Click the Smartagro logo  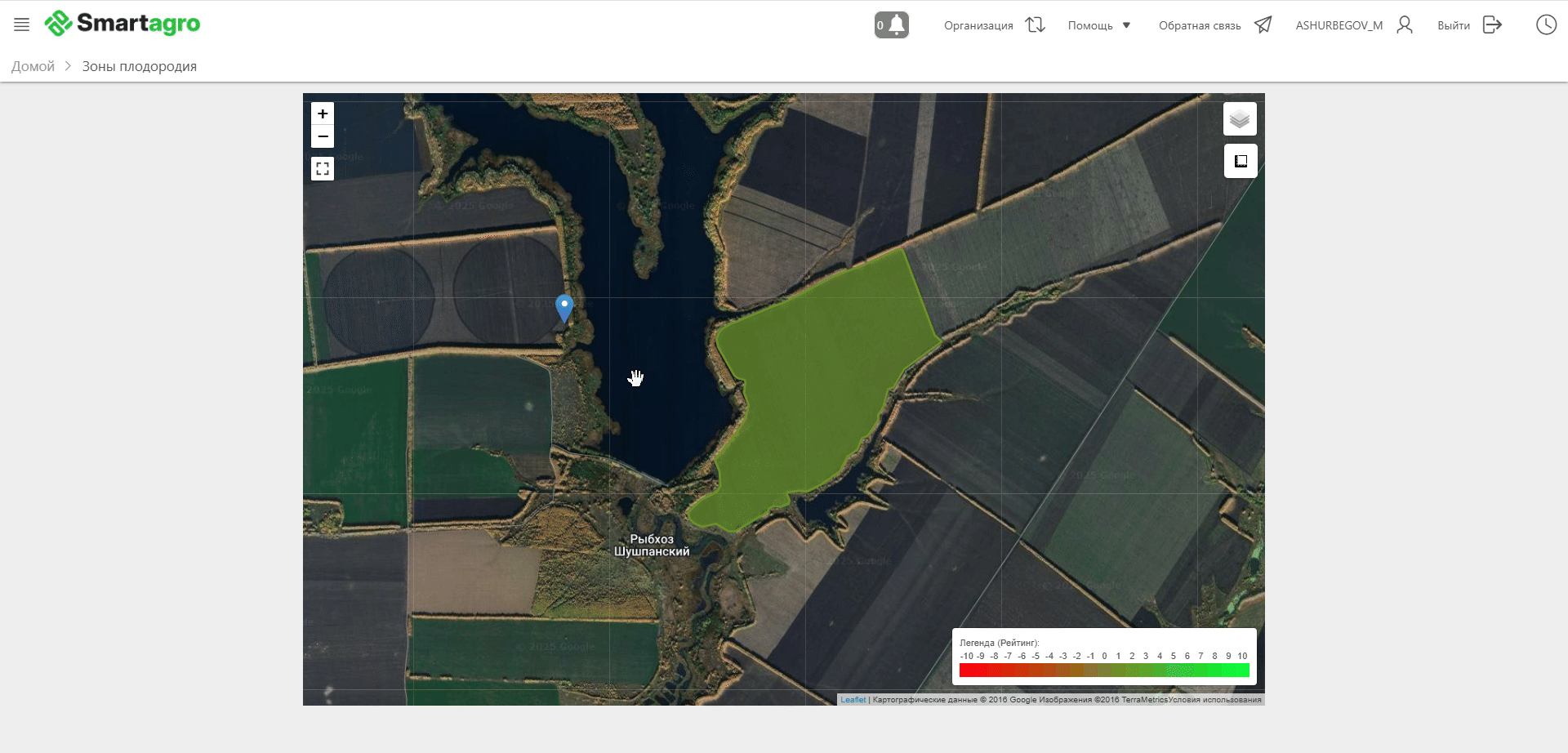click(x=122, y=24)
